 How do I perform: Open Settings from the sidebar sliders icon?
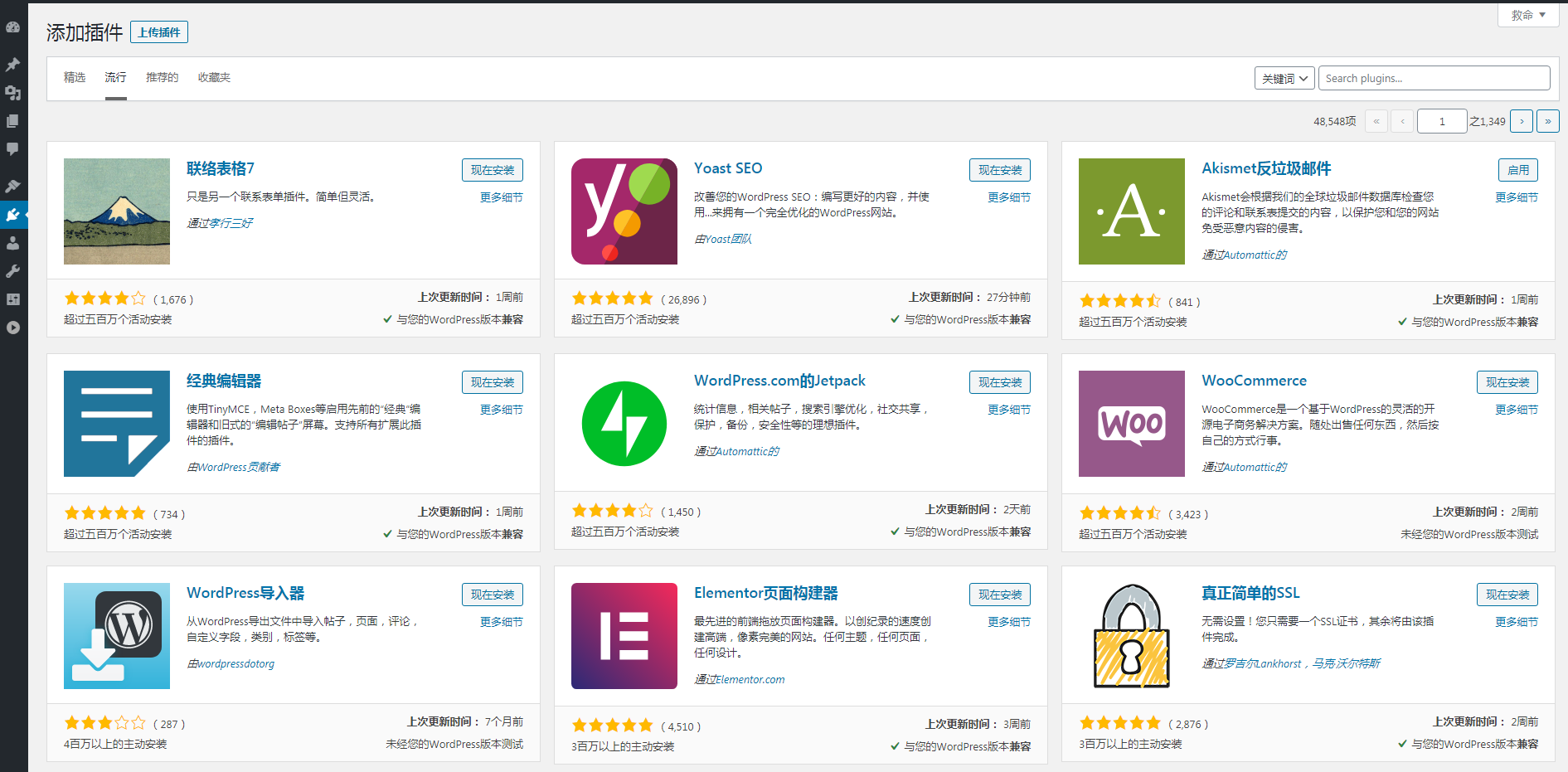[x=12, y=299]
